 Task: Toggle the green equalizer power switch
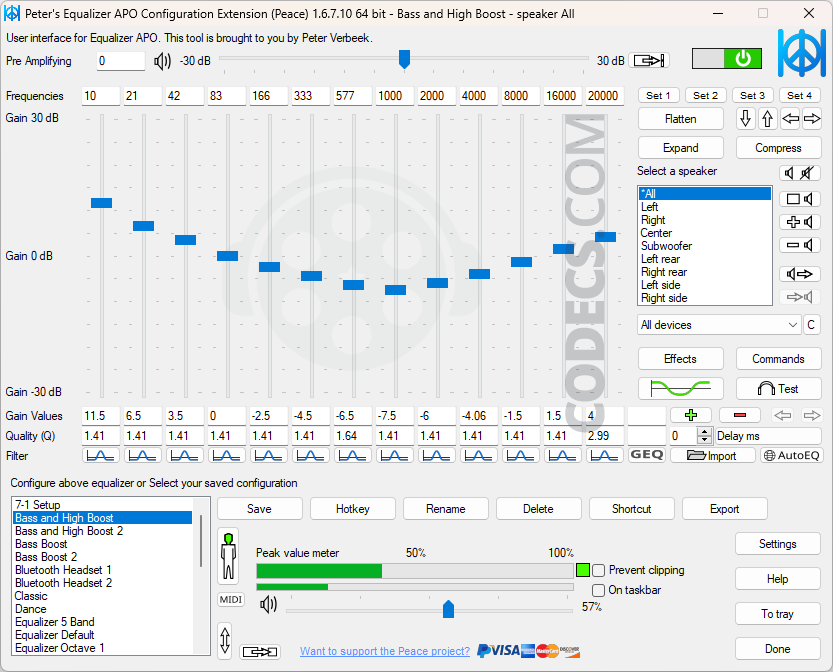726,58
